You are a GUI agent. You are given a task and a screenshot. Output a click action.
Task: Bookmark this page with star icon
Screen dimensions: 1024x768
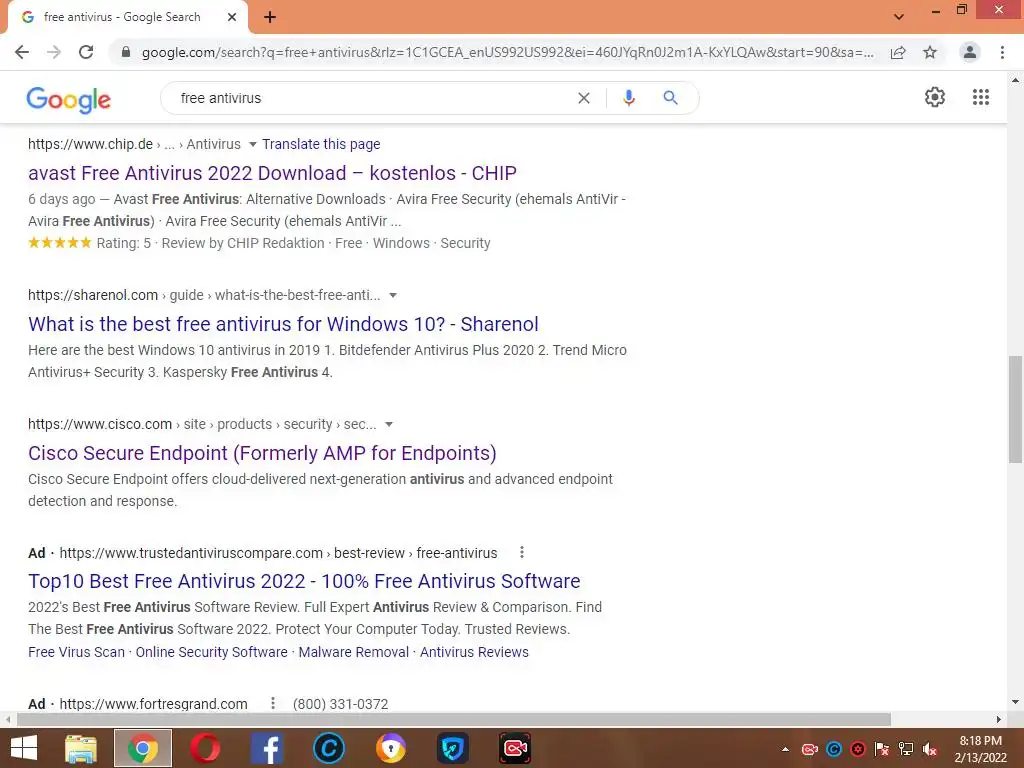click(930, 52)
